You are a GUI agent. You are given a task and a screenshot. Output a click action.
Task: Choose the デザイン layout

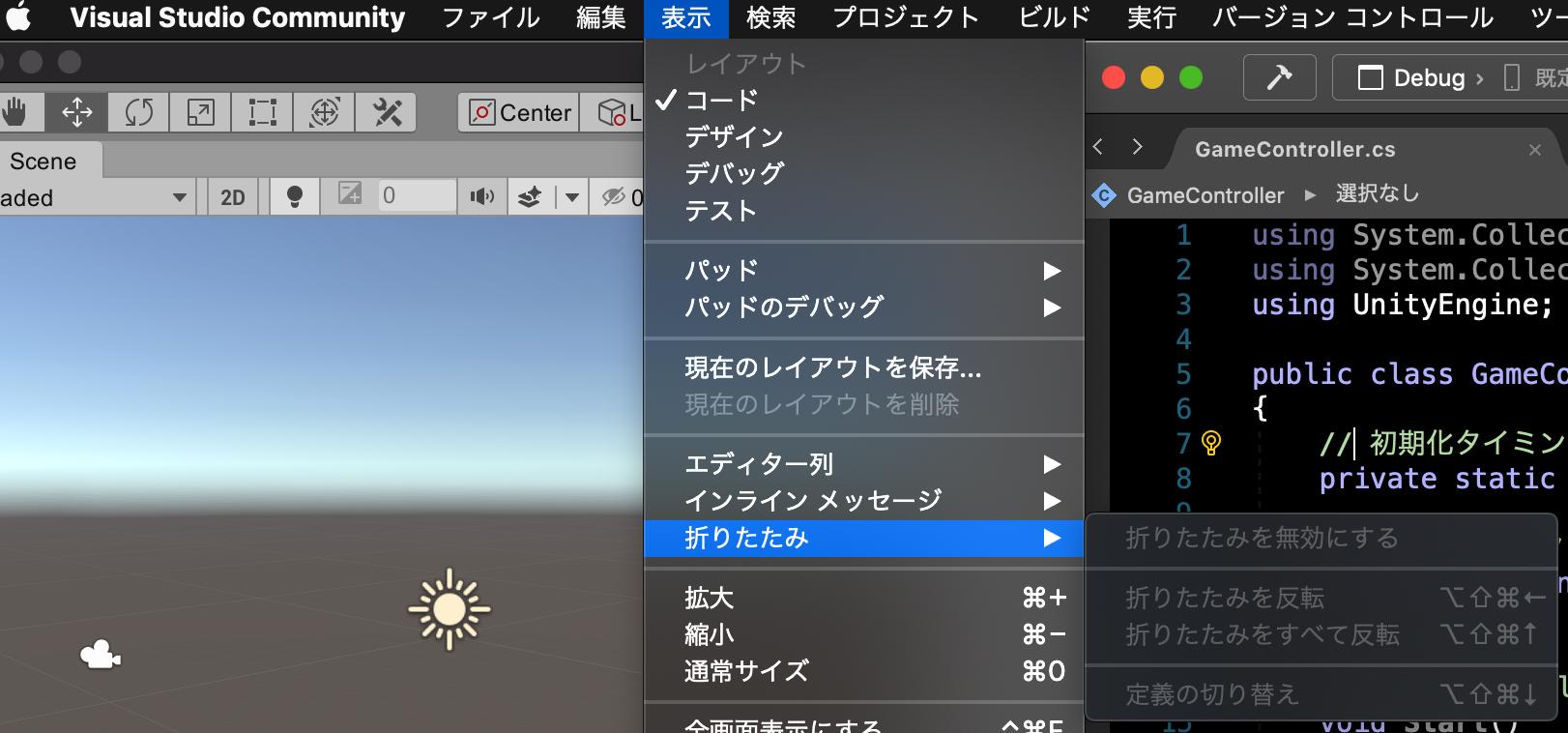tap(863, 136)
